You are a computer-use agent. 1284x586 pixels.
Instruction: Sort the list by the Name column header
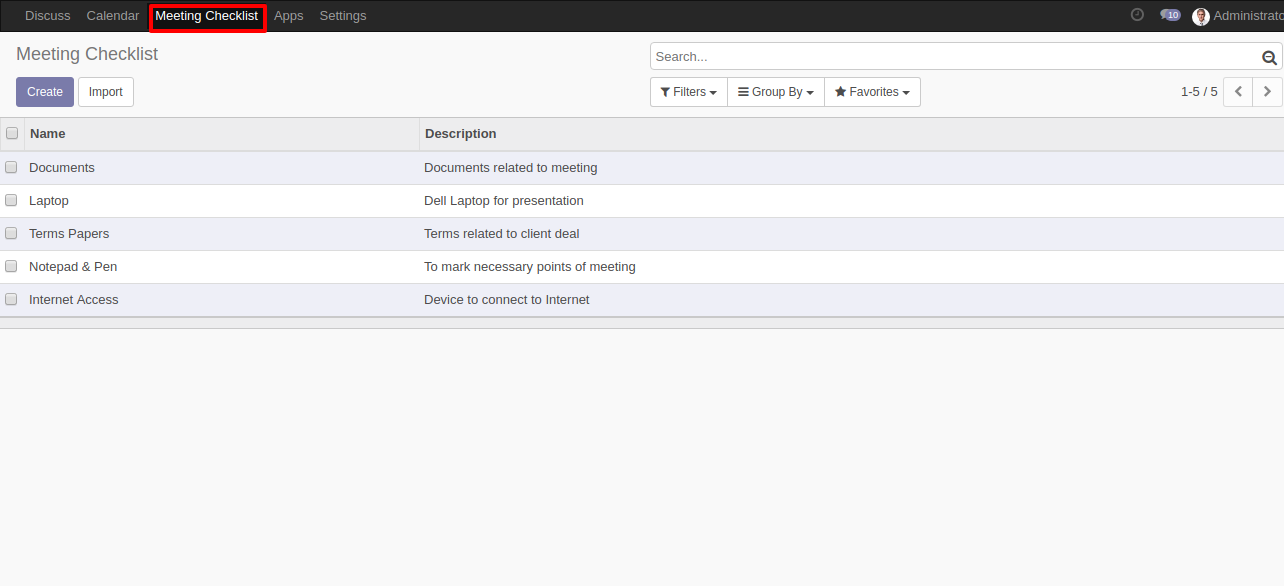coord(48,133)
